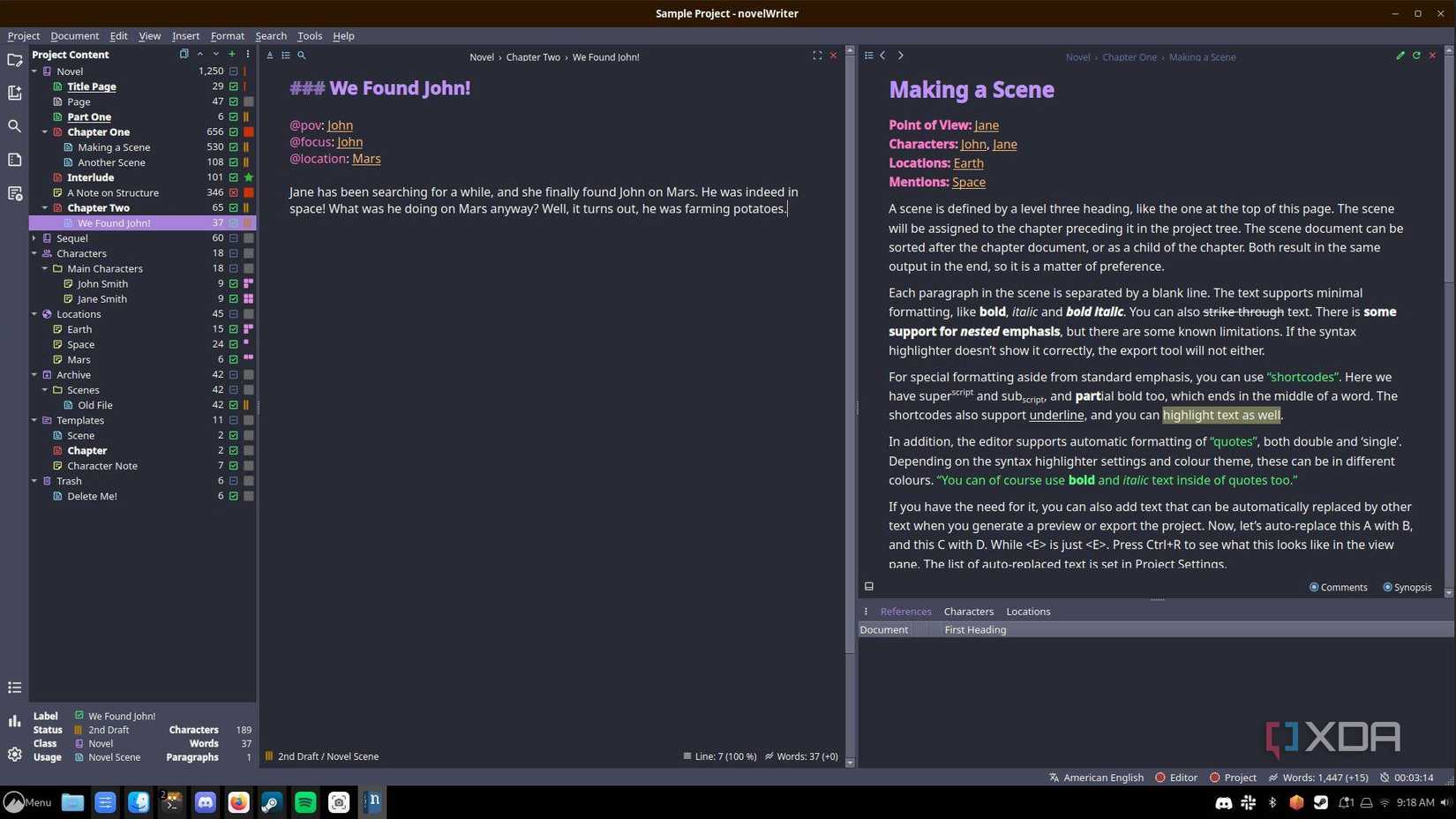This screenshot has width=1456, height=819.
Task: Open Preferences gear icon in sidebar
Action: click(x=14, y=754)
